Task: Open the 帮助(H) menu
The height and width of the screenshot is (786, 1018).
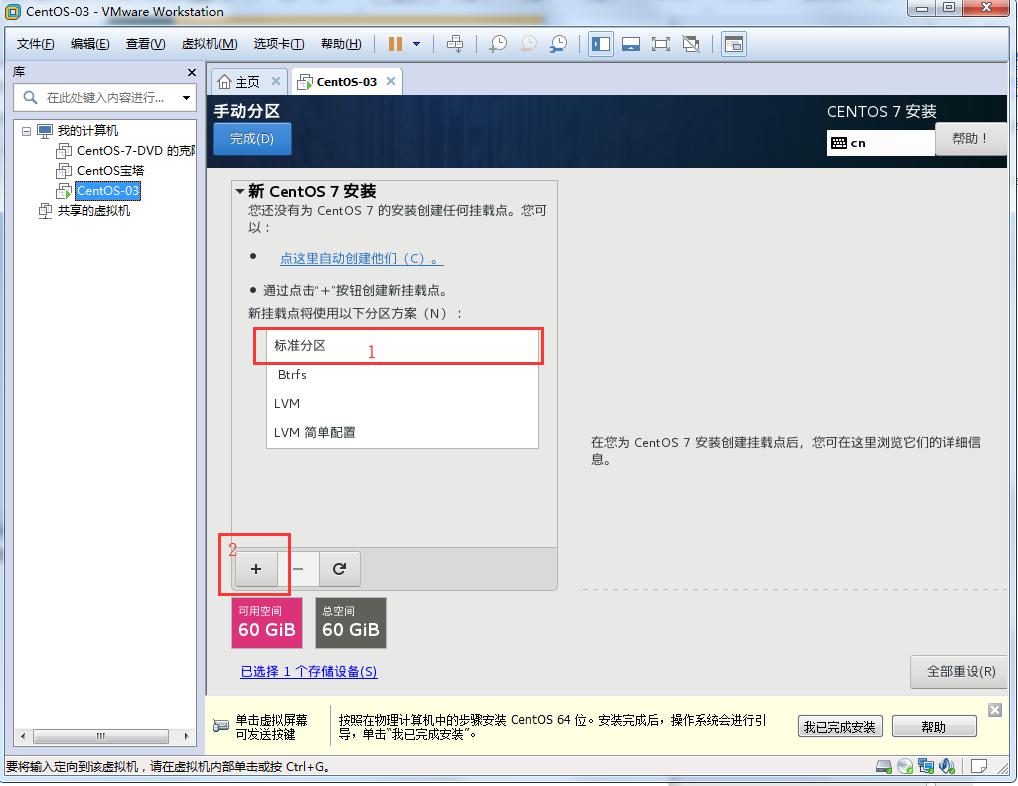Action: pos(341,44)
